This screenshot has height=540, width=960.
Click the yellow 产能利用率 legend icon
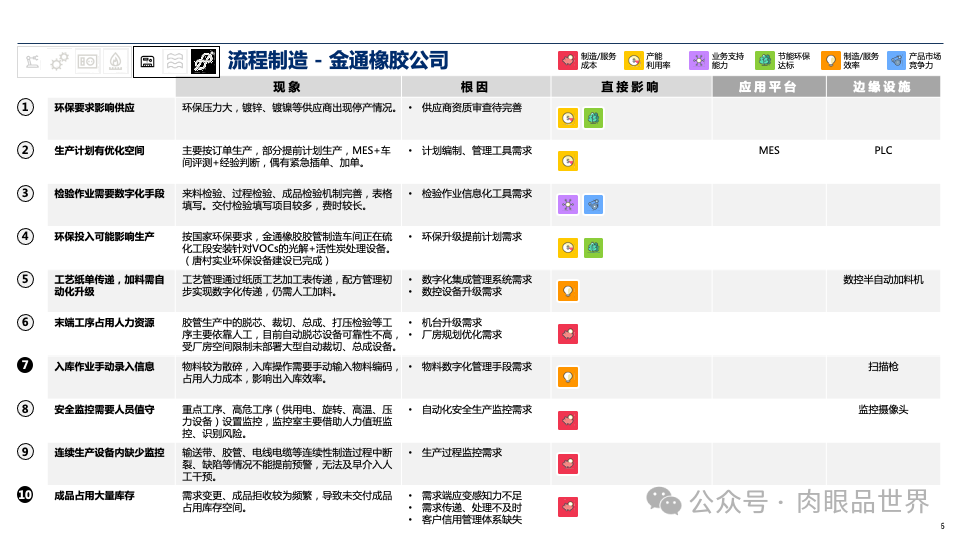[x=634, y=61]
